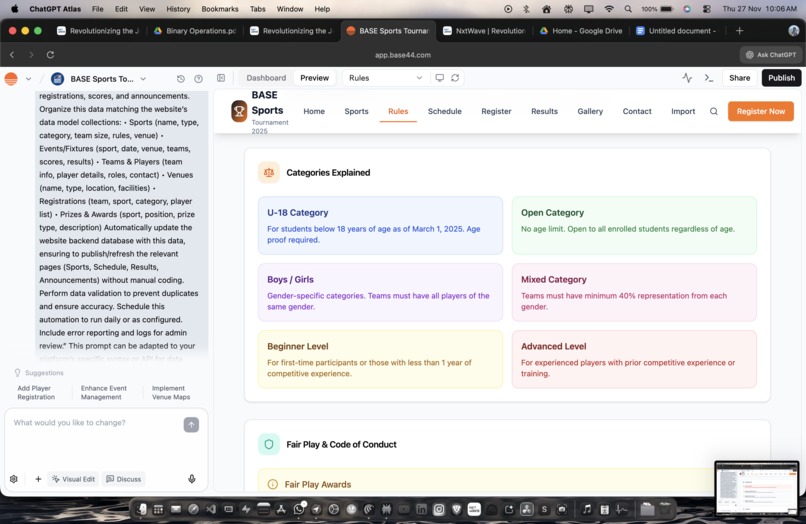Viewport: 806px width, 524px height.
Task: Open Instagram in the Dock
Action: 438,509
